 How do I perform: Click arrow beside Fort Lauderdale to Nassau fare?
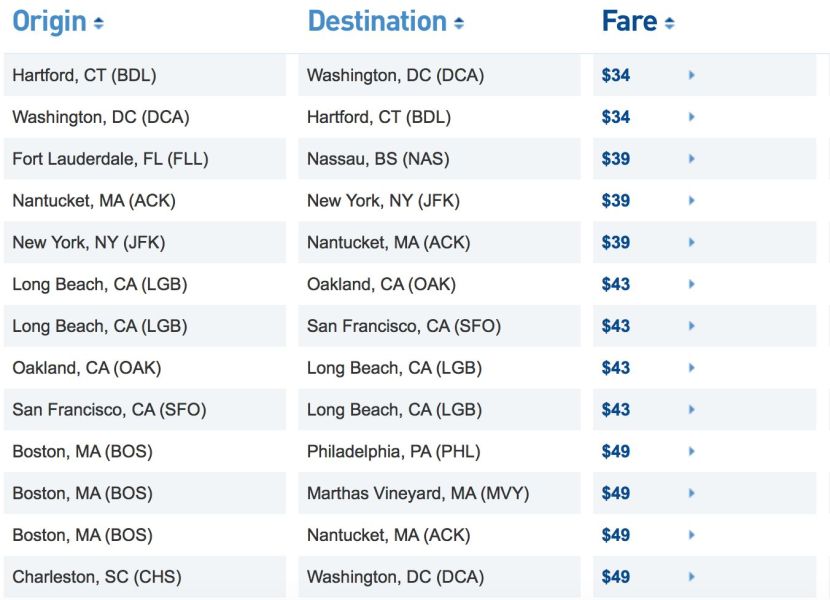click(691, 159)
